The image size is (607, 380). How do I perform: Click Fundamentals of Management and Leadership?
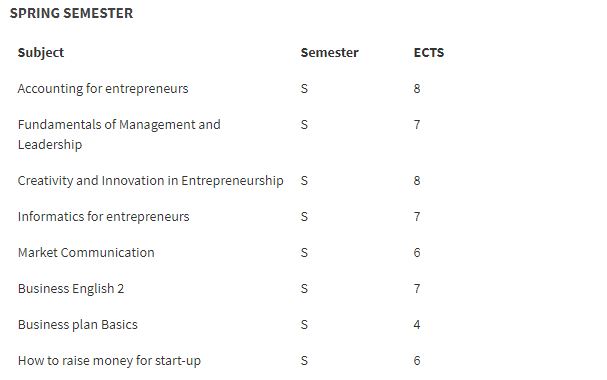(119, 135)
